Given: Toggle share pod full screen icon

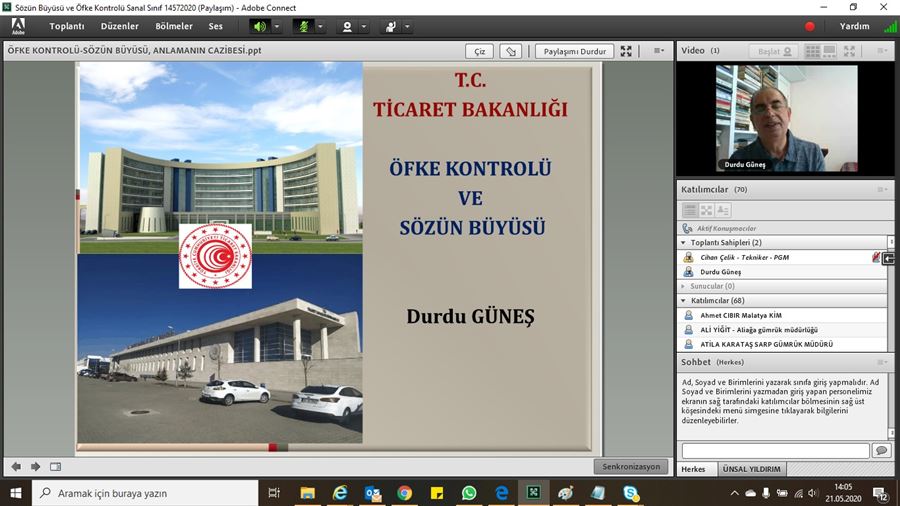Looking at the screenshot, I should pyautogui.click(x=626, y=51).
